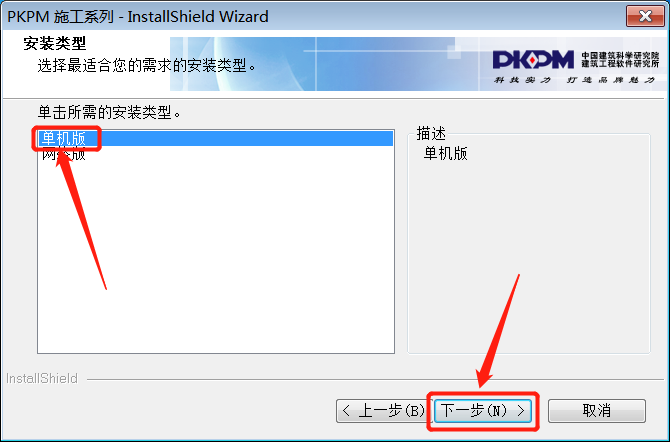Viewport: 670px width, 442px height.
Task: Click the 单击所需的安装类型 instruction label
Action: 109,112
